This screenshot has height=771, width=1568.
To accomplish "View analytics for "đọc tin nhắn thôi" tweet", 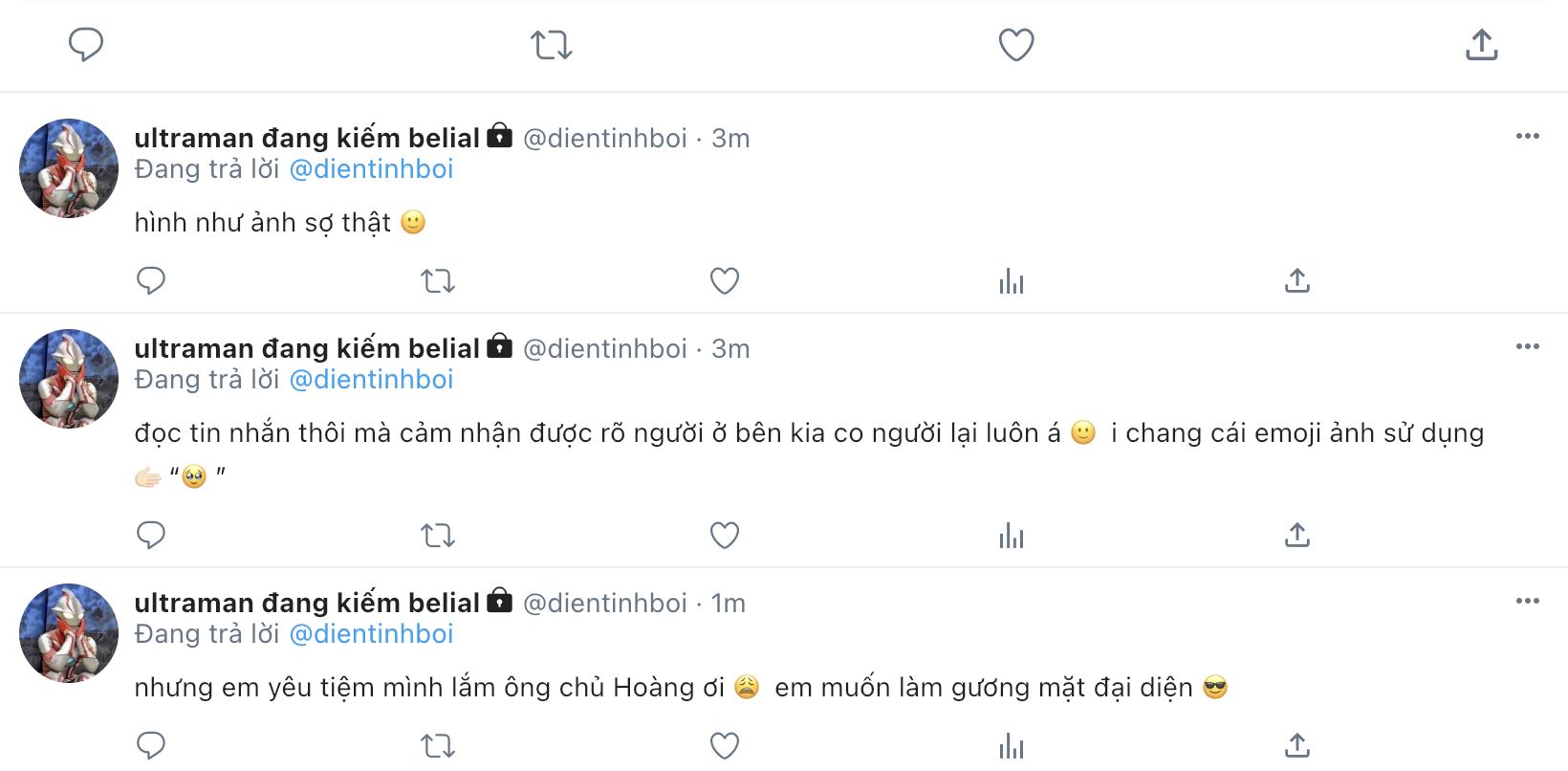I will pyautogui.click(x=1011, y=536).
